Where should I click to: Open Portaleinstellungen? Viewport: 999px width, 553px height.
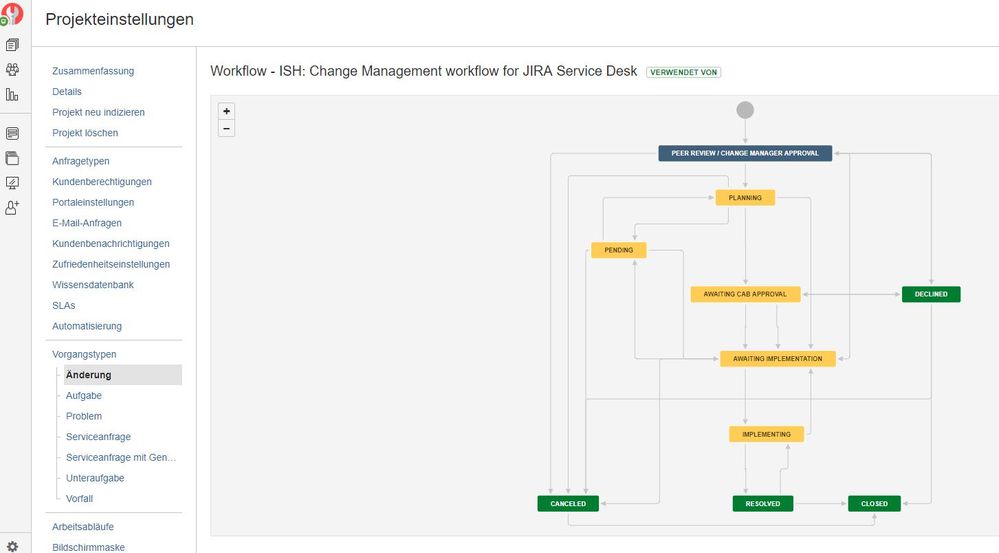[93, 202]
